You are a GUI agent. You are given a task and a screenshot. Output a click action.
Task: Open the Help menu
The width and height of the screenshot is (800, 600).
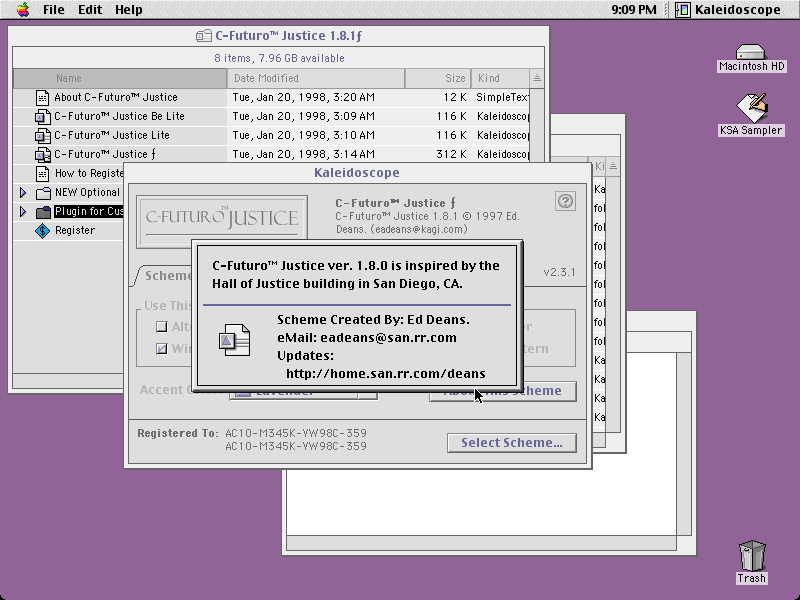pyautogui.click(x=129, y=10)
